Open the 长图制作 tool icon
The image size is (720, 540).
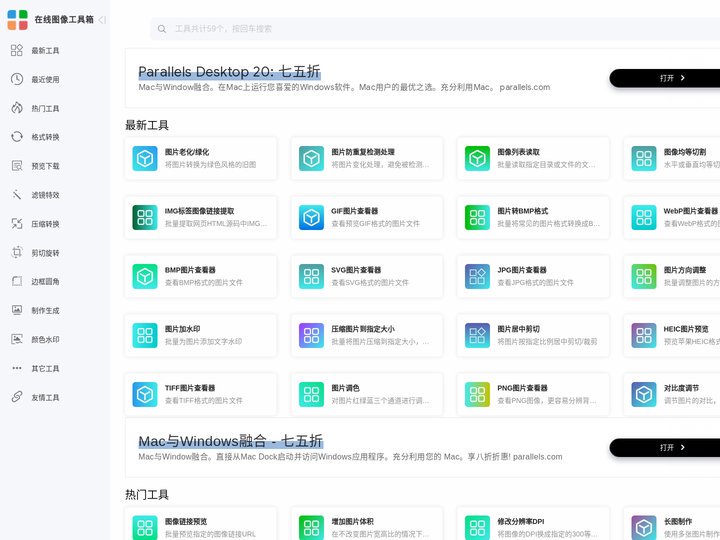644,528
